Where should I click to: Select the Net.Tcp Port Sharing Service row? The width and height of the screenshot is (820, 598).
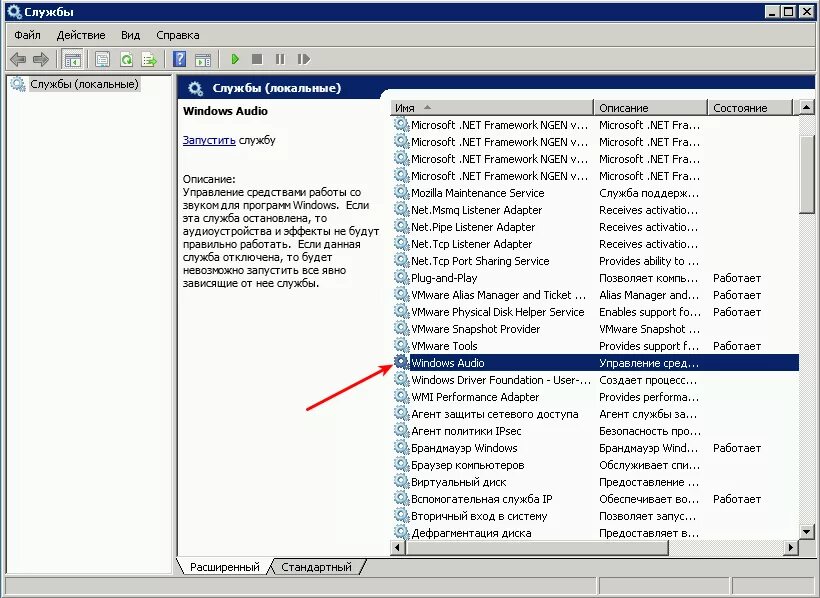(595, 261)
